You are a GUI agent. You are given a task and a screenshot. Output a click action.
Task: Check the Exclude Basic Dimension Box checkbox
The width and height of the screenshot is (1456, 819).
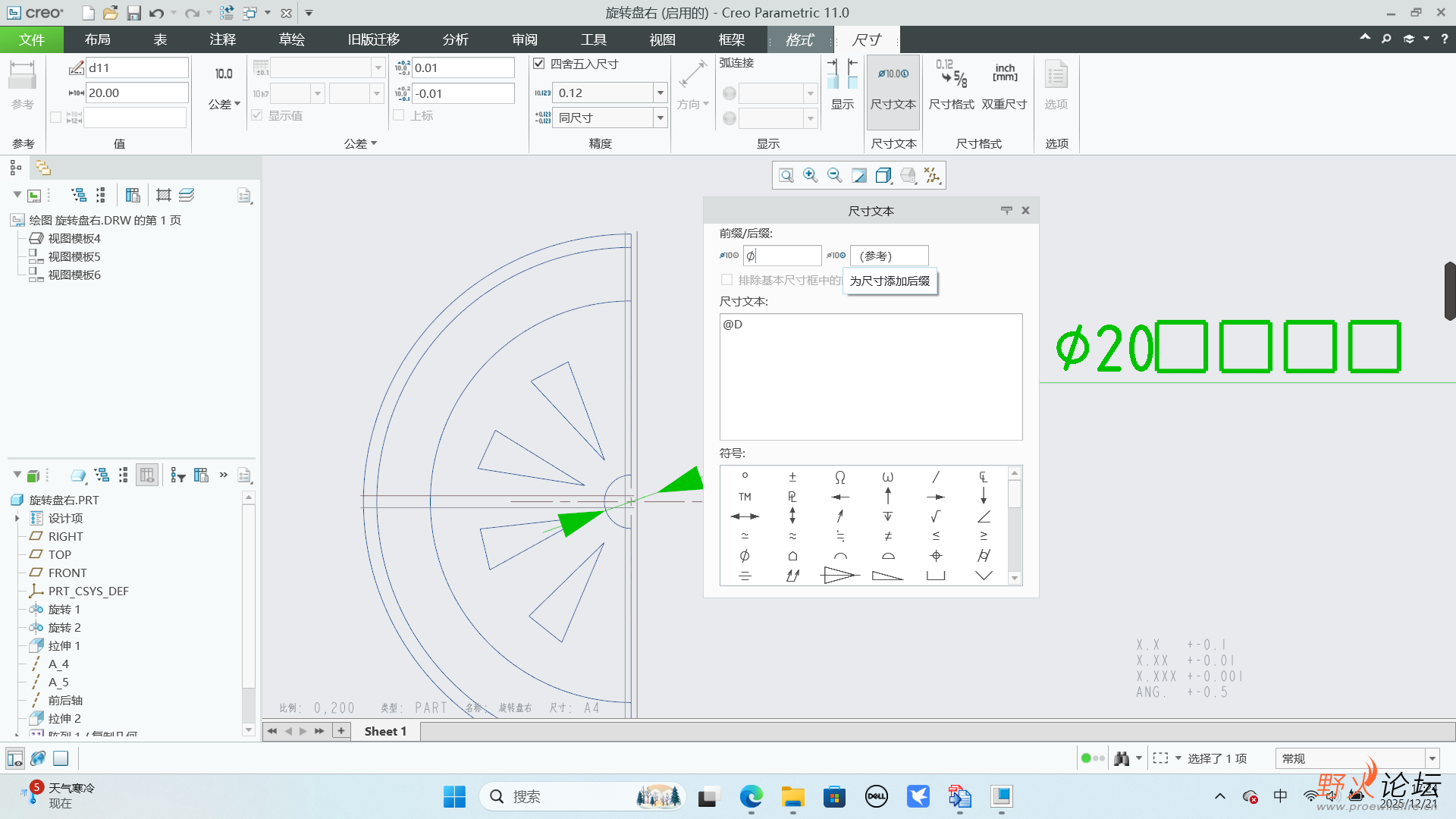pos(726,280)
